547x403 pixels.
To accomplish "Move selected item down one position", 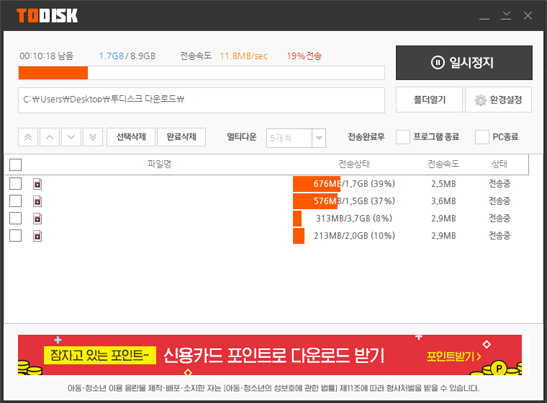I will (x=71, y=137).
